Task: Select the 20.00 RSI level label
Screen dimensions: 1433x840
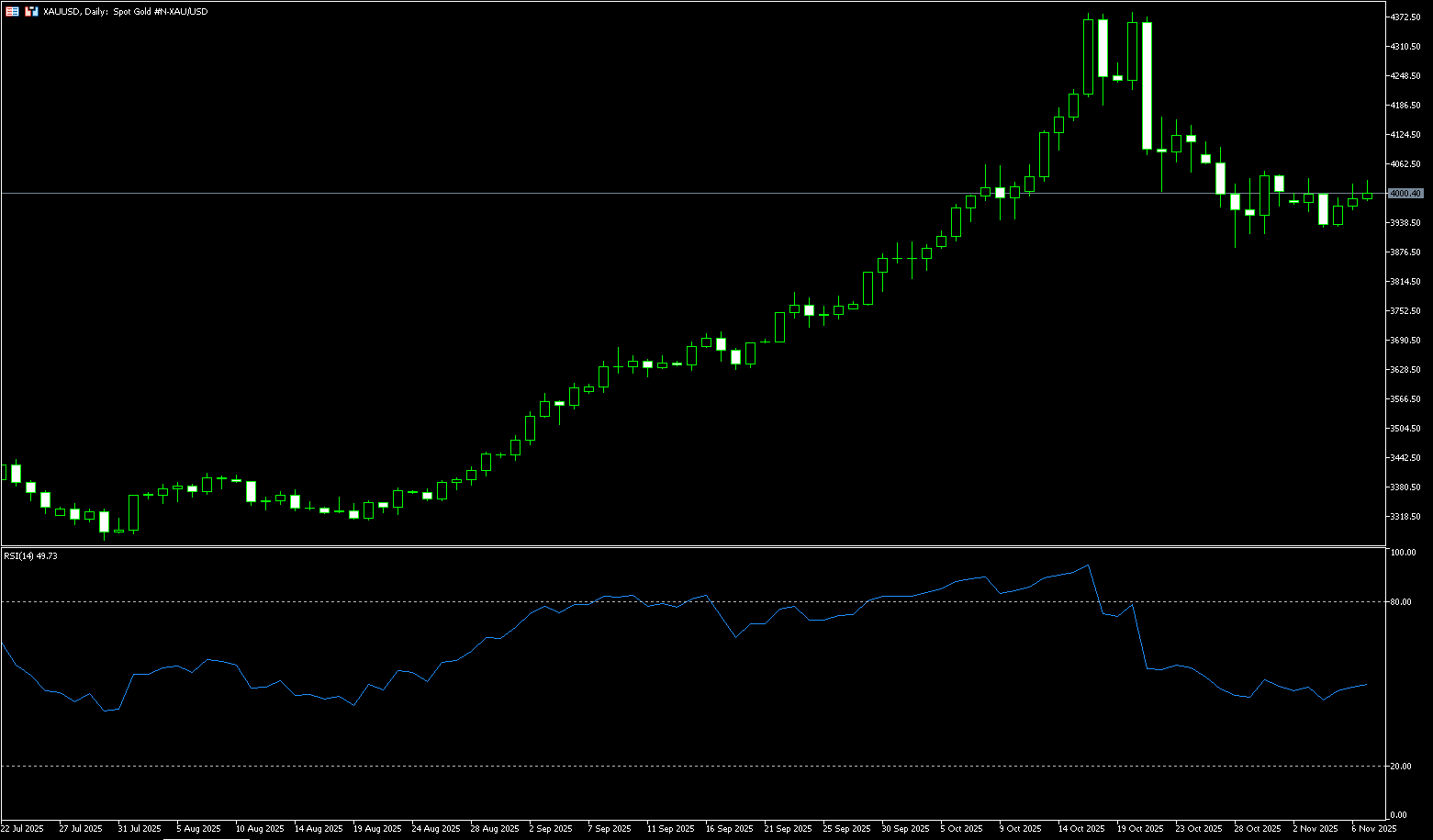Action: (x=1401, y=767)
